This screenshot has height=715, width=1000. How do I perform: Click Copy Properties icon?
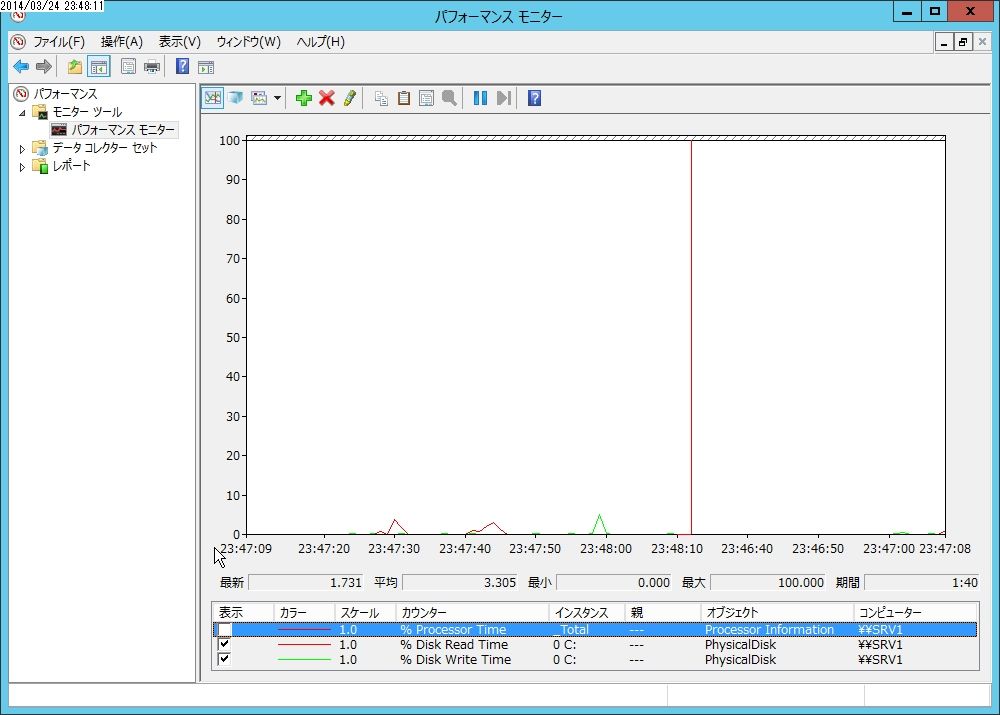tap(381, 98)
